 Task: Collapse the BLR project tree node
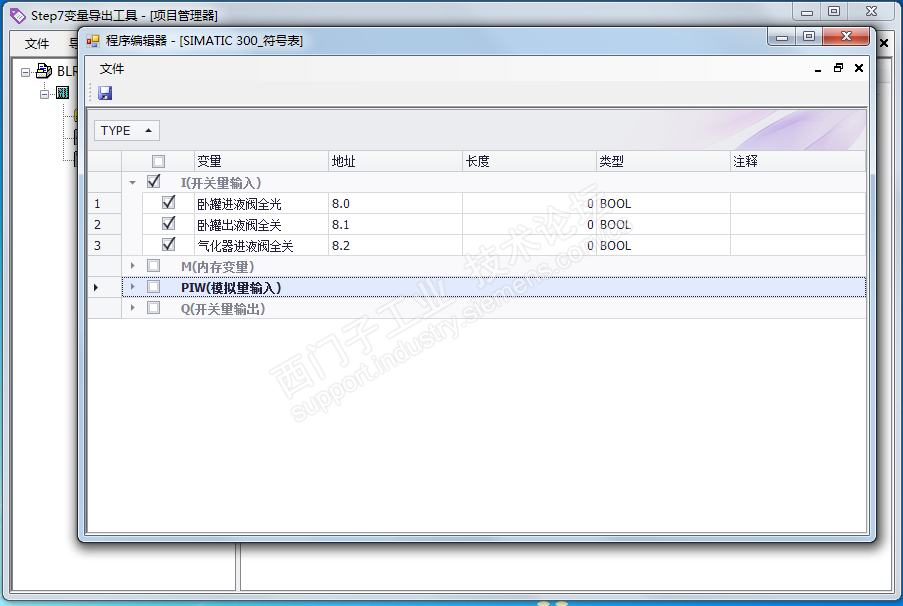click(x=25, y=72)
